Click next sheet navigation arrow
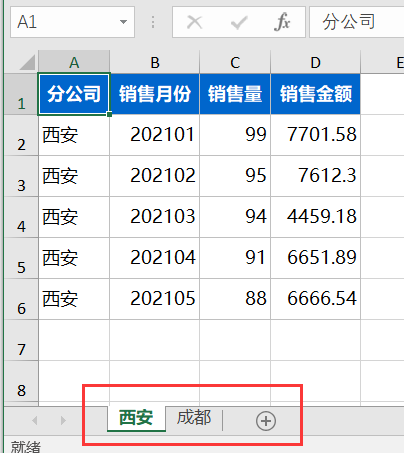Viewport: 404px width, 453px height. pos(63,420)
